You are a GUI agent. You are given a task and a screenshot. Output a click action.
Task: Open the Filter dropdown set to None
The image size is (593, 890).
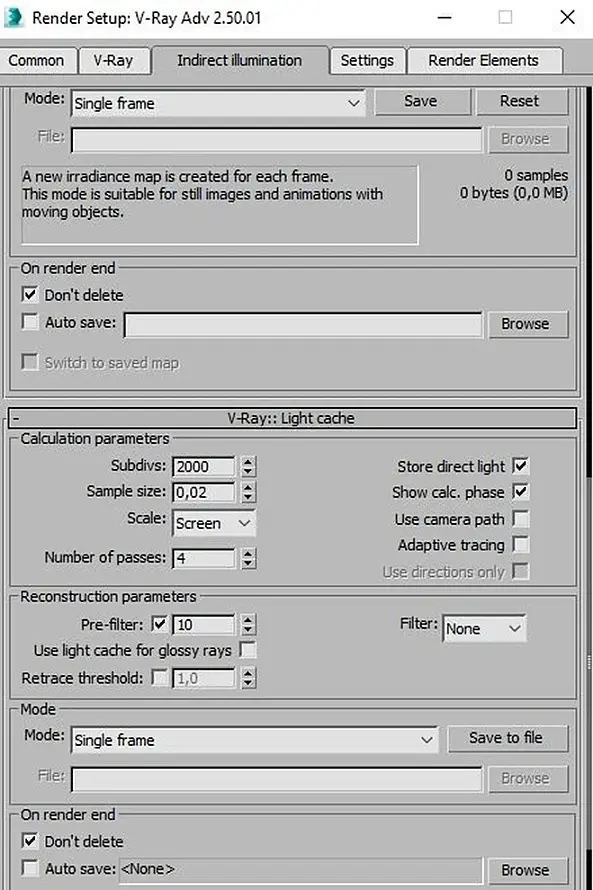point(484,628)
